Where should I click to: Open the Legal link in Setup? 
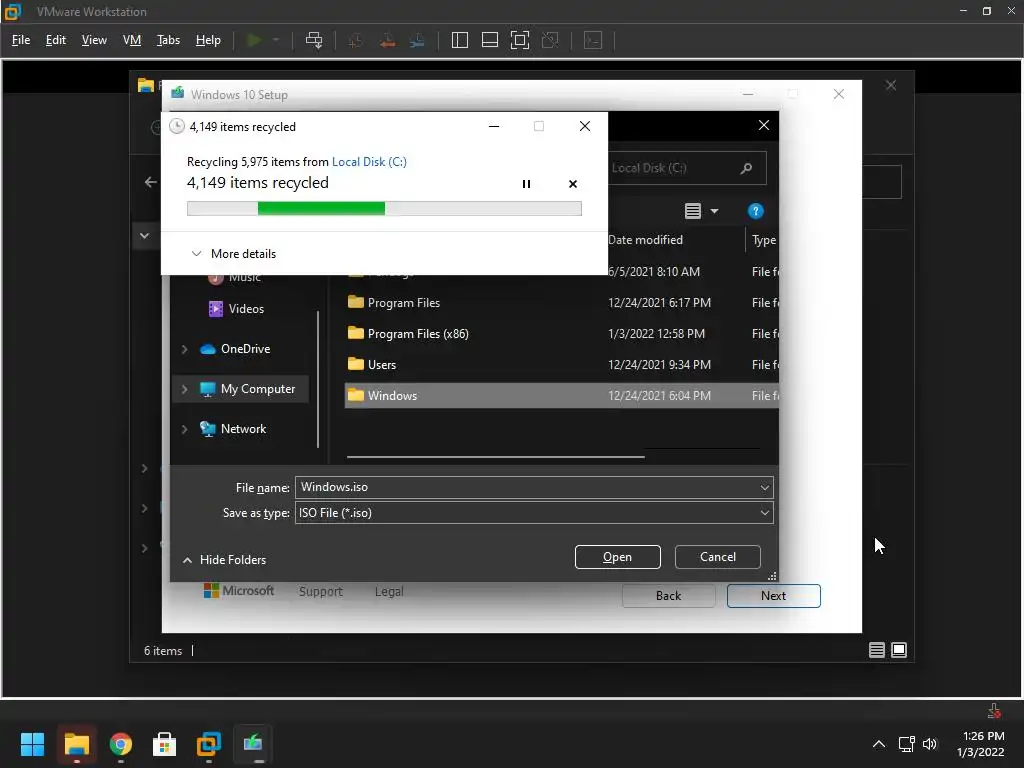pyautogui.click(x=389, y=592)
